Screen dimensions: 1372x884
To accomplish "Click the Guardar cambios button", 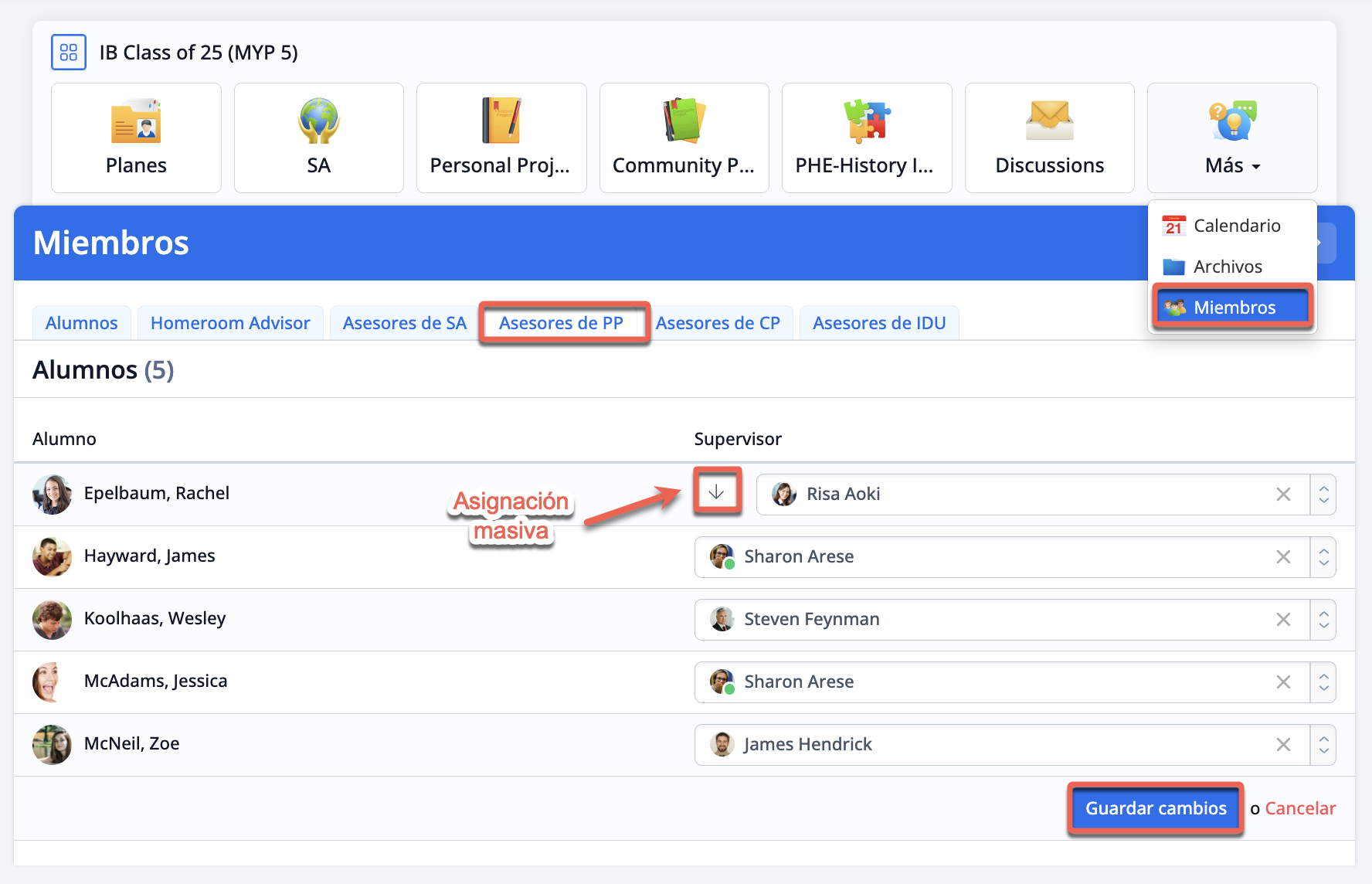I will 1155,808.
